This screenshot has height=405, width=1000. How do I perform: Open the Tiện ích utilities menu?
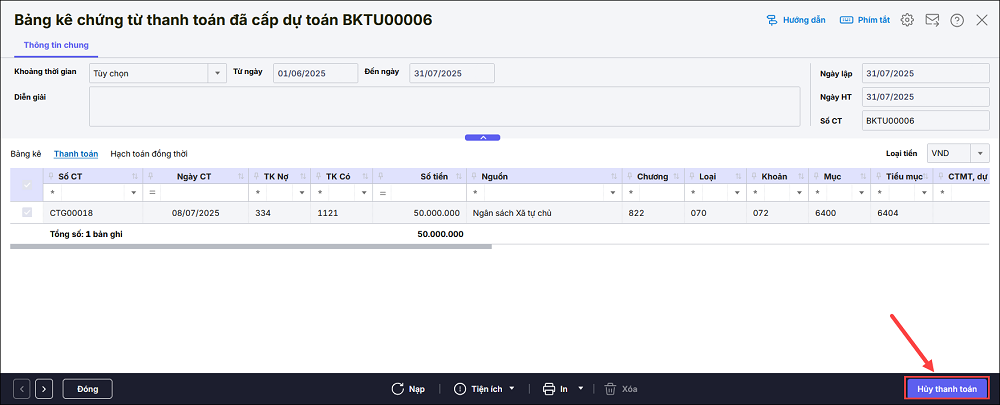click(484, 388)
